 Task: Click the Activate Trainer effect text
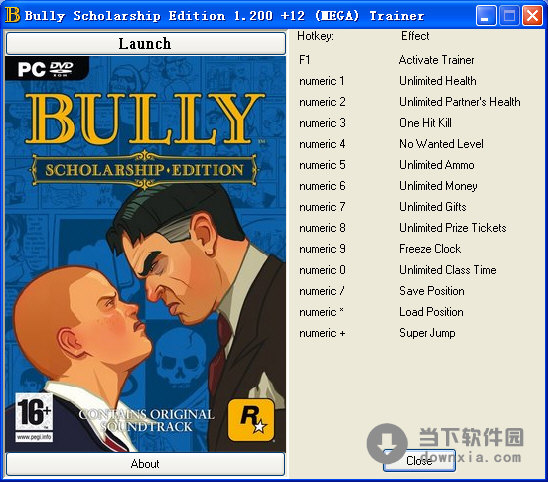(x=436, y=60)
